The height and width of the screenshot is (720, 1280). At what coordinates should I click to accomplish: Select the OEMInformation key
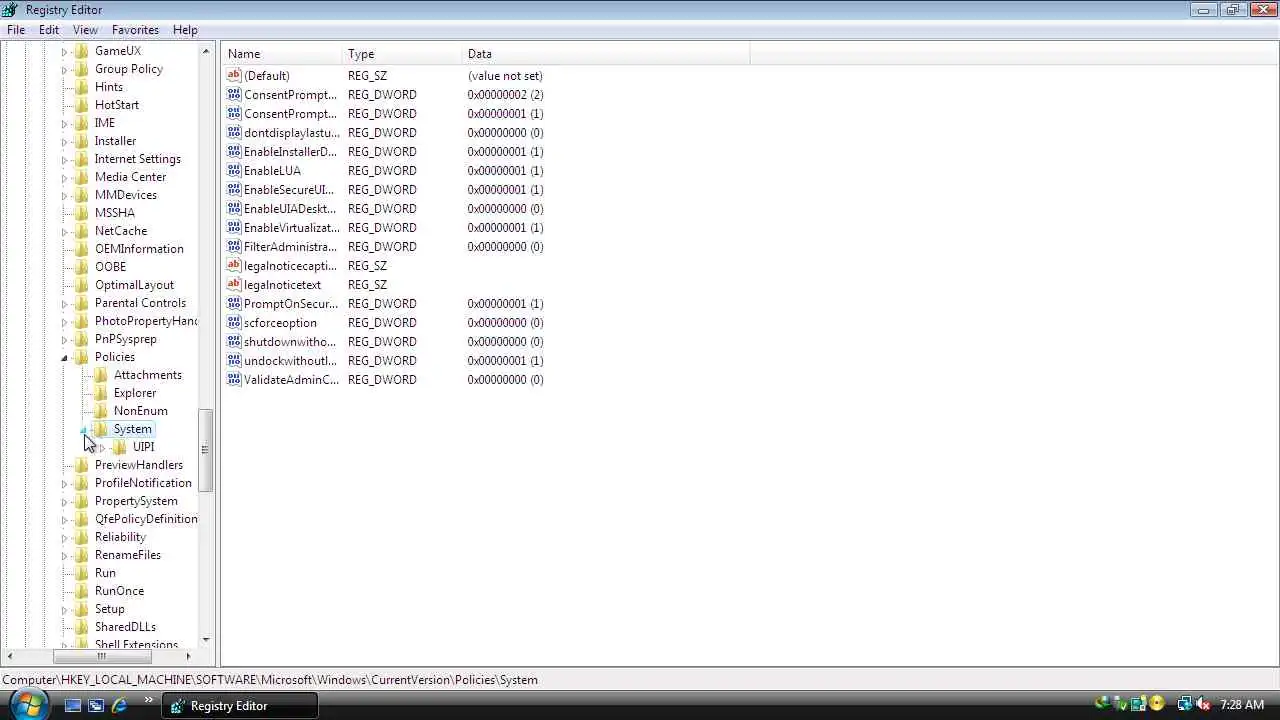[139, 249]
